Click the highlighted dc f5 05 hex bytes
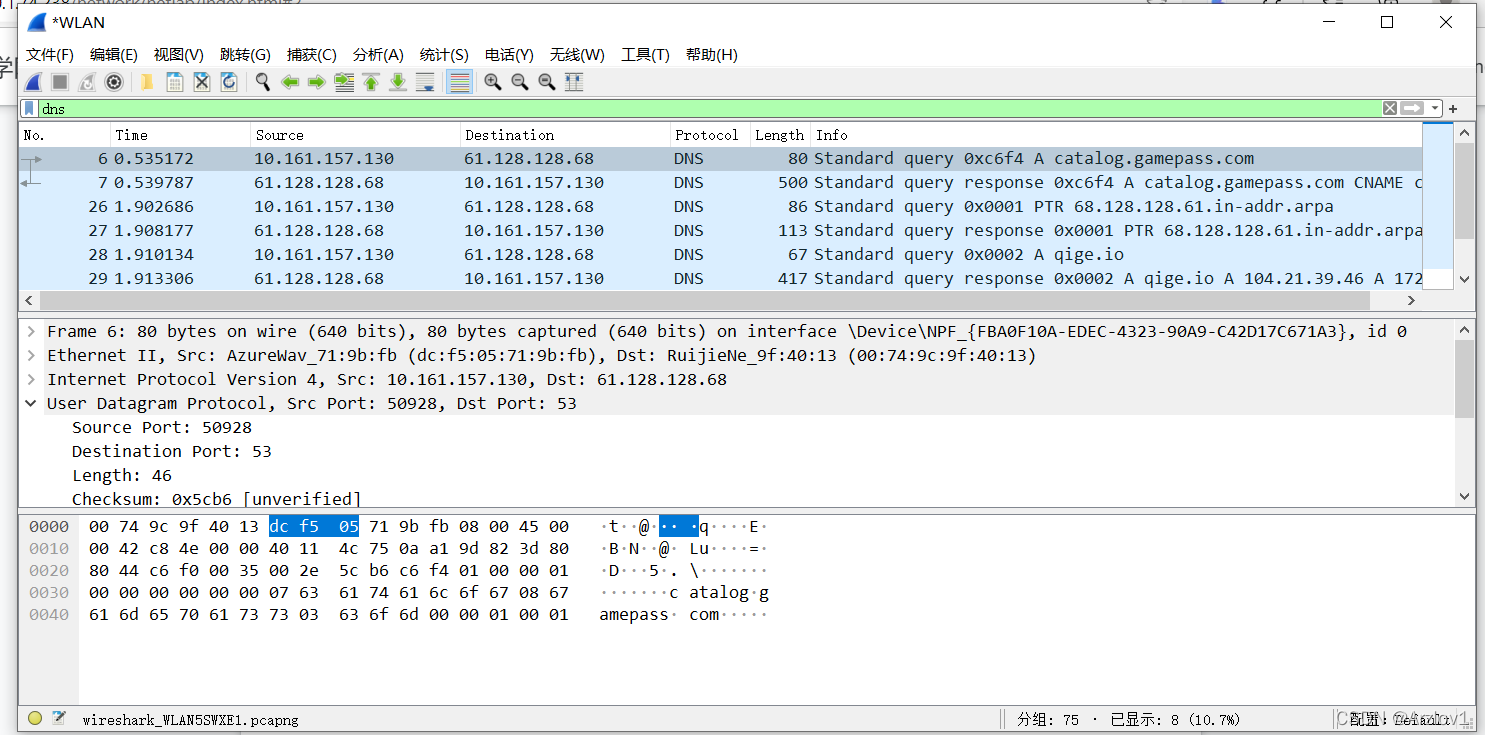Screen dimensions: 1485x735 [314, 526]
